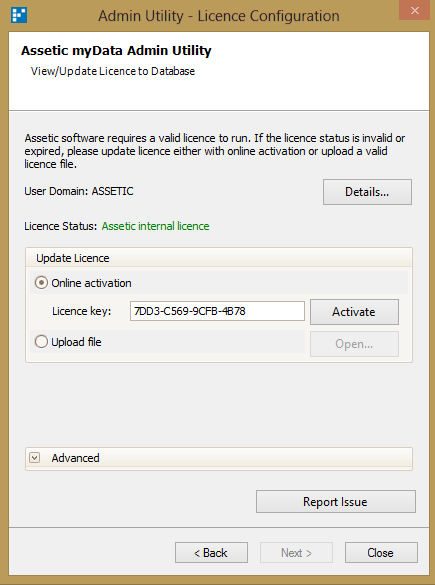The height and width of the screenshot is (585, 435).
Task: Open licence Details dialog
Action: pyautogui.click(x=367, y=192)
